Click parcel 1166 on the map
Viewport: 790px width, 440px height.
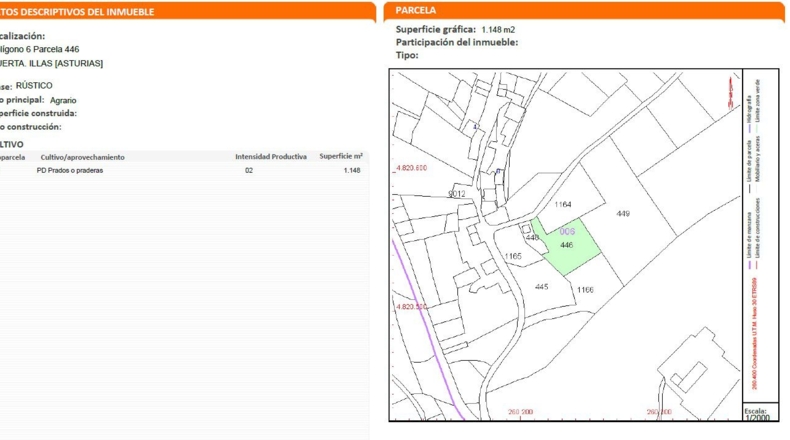(585, 290)
